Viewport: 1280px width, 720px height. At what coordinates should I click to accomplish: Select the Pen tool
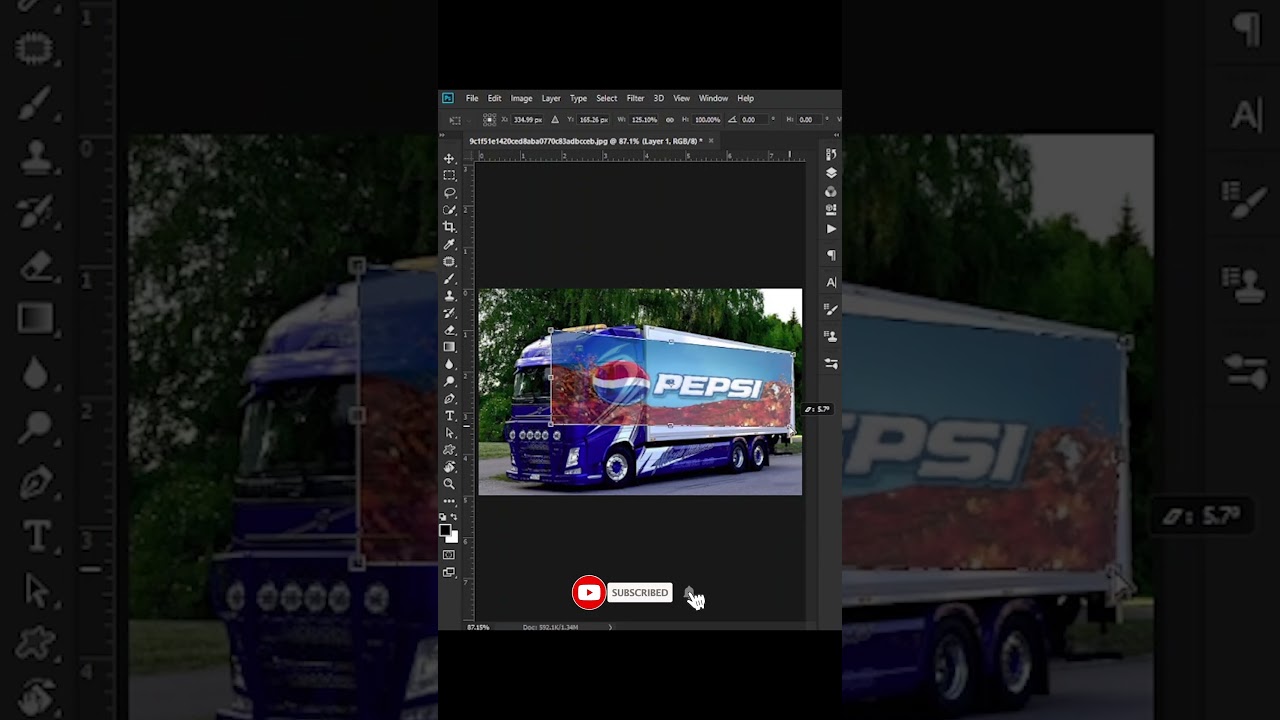point(449,398)
